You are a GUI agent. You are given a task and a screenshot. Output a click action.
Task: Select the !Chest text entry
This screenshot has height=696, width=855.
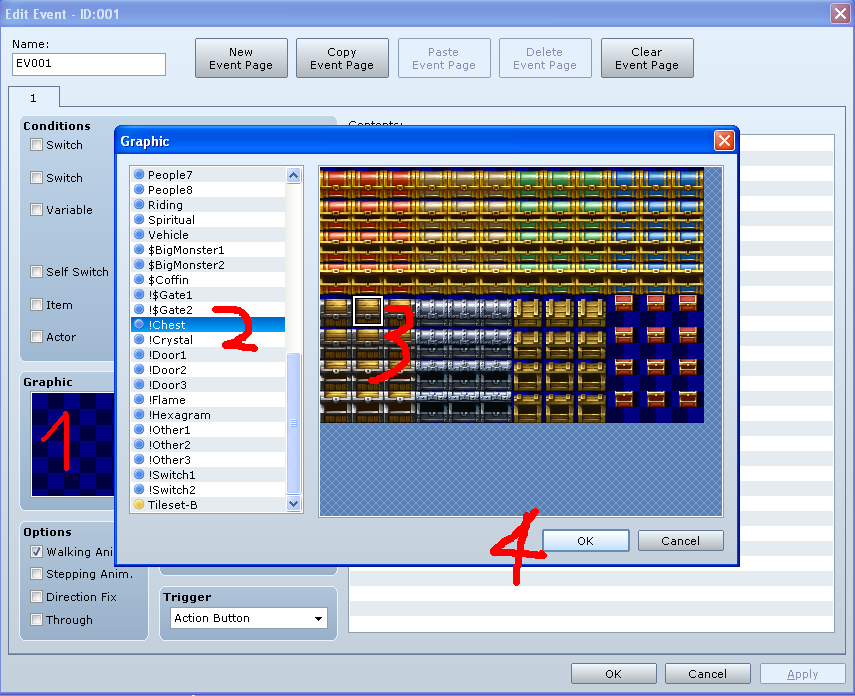(x=167, y=325)
